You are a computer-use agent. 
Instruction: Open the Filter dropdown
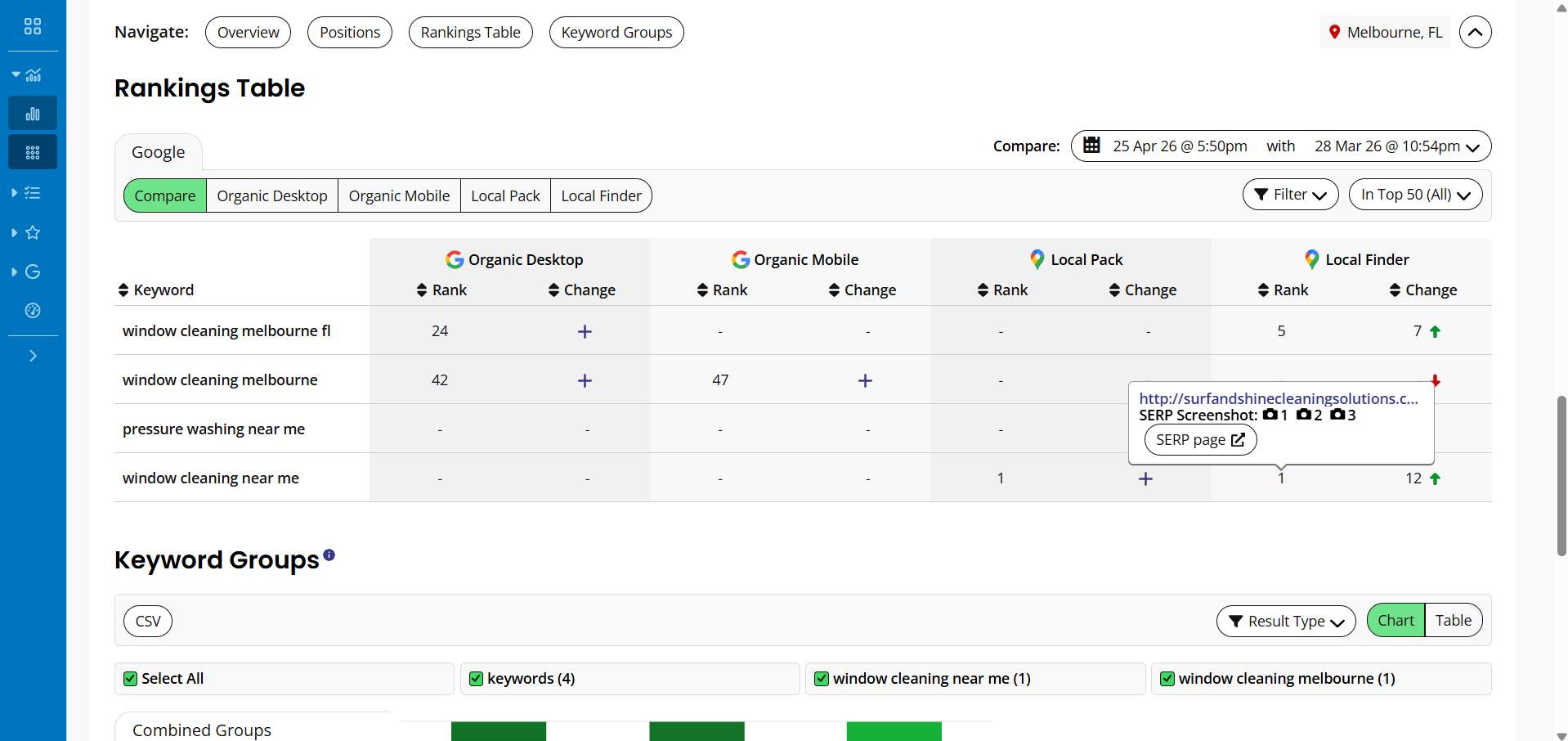click(1290, 194)
